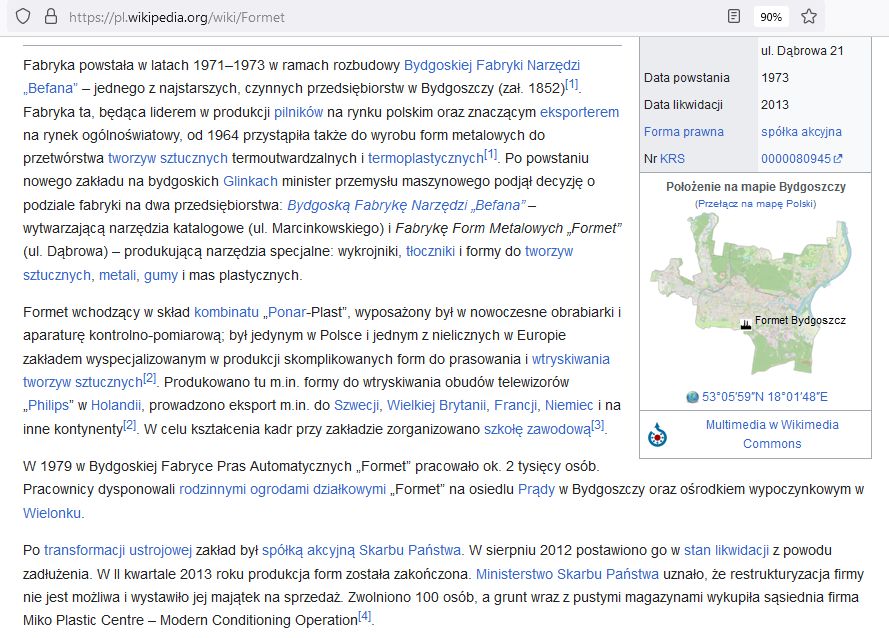Image resolution: width=889 pixels, height=638 pixels.
Task: Open the Wielkiej Brytanii link
Action: click(x=437, y=405)
